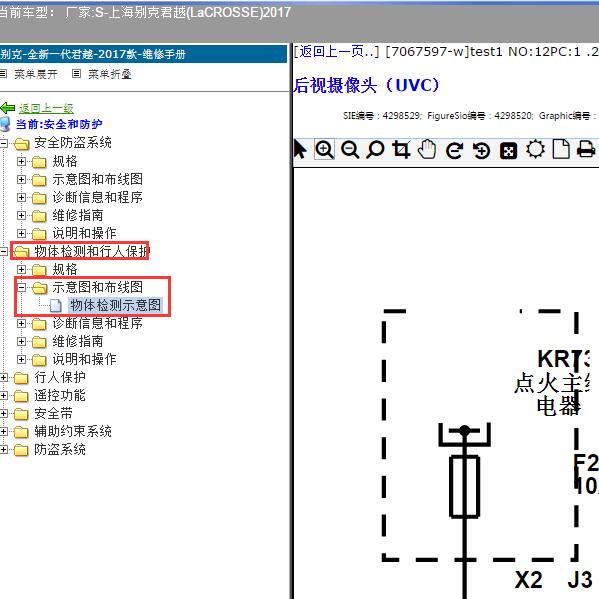The width and height of the screenshot is (599, 599).
Task: Select the 防盗系统 folder label
Action: [x=60, y=449]
